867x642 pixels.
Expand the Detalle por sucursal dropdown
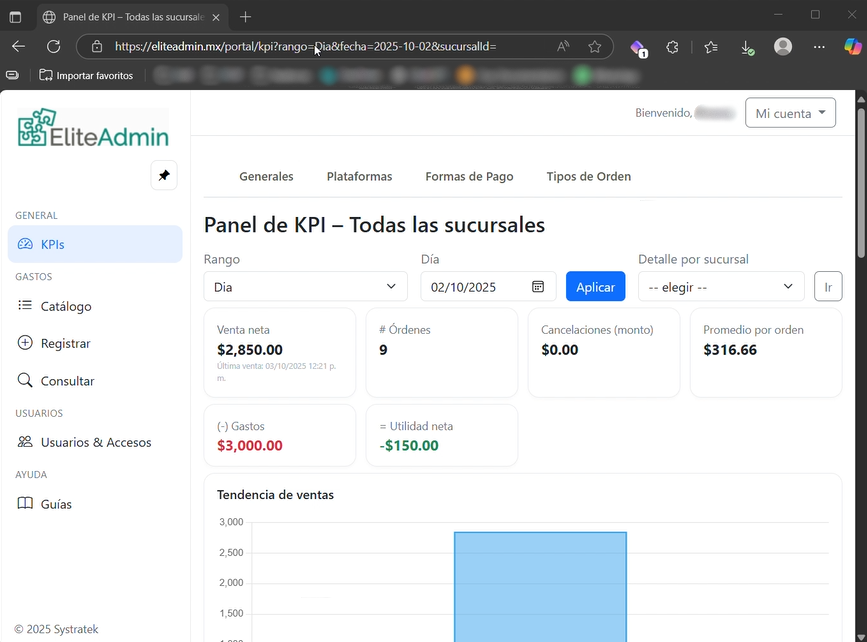pos(720,287)
